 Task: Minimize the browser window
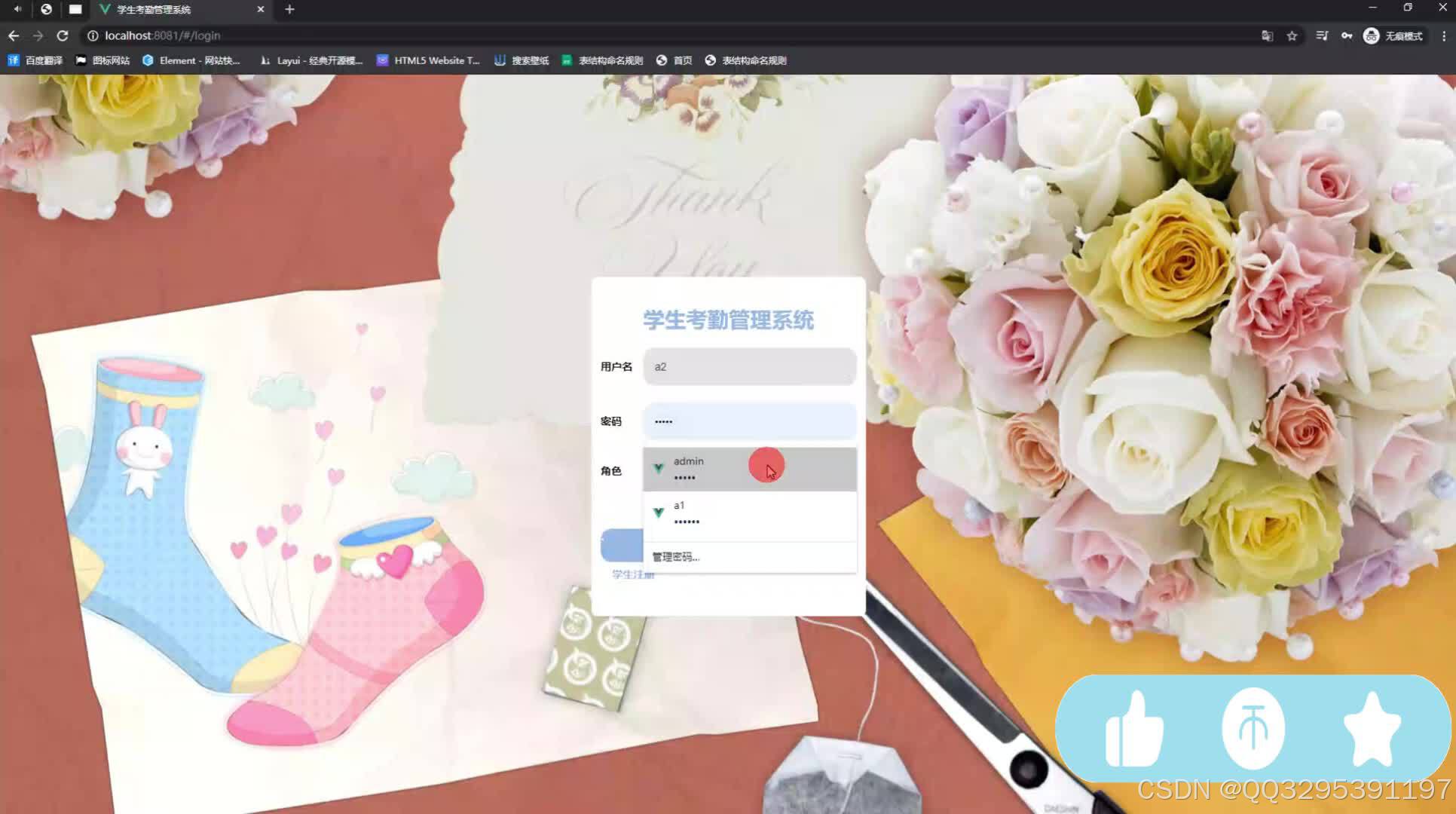1372,8
